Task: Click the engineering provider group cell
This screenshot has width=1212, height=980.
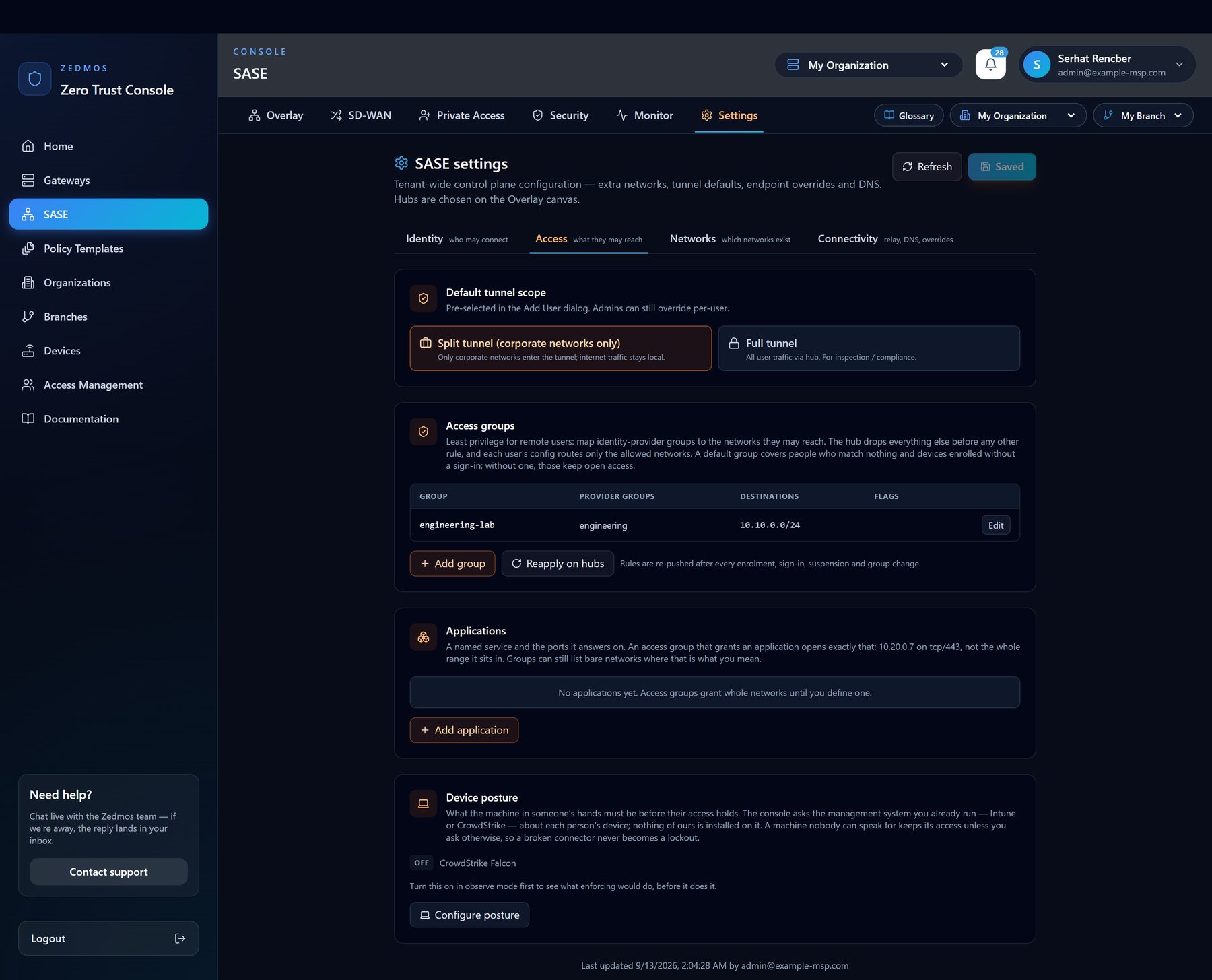Action: point(603,525)
